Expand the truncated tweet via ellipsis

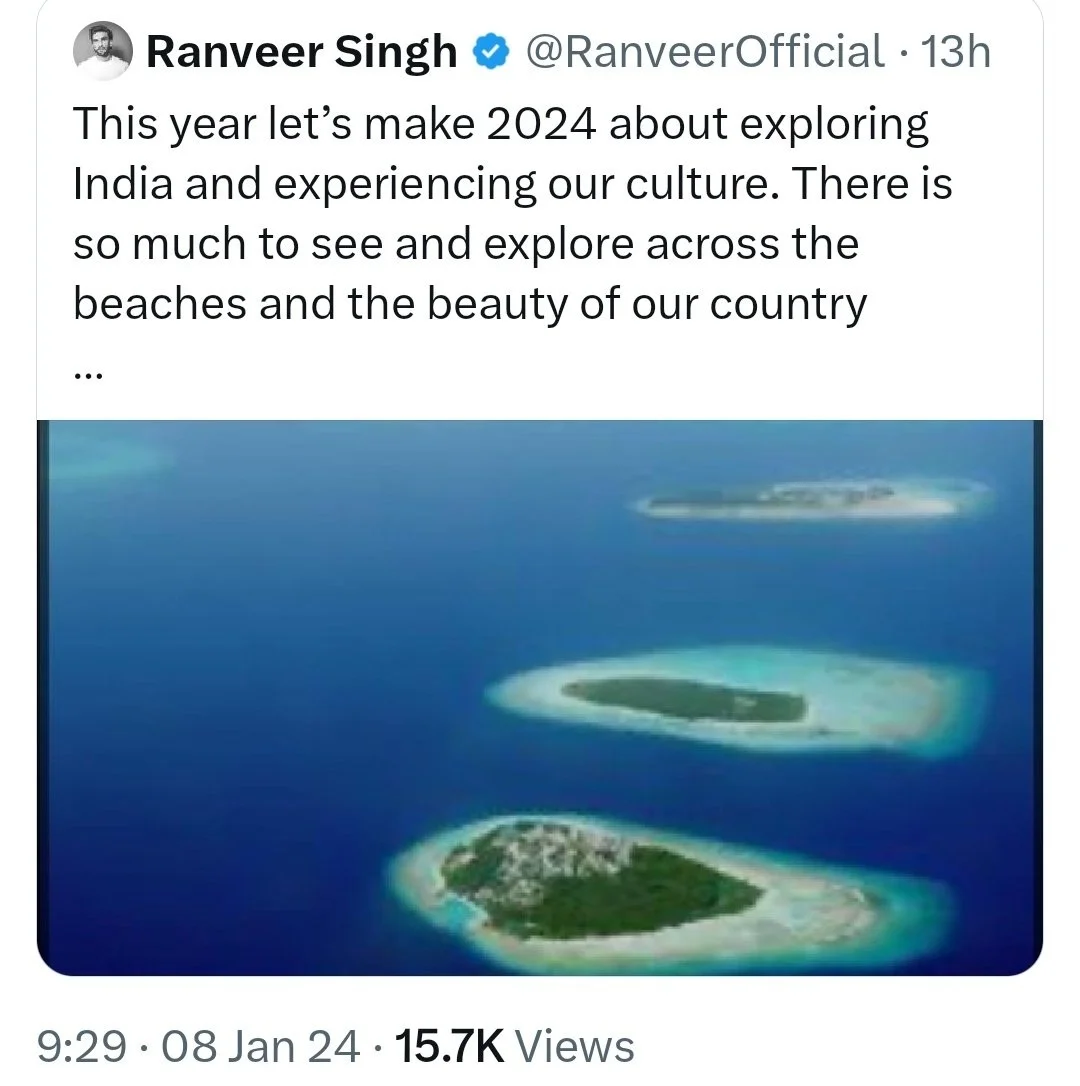(88, 373)
